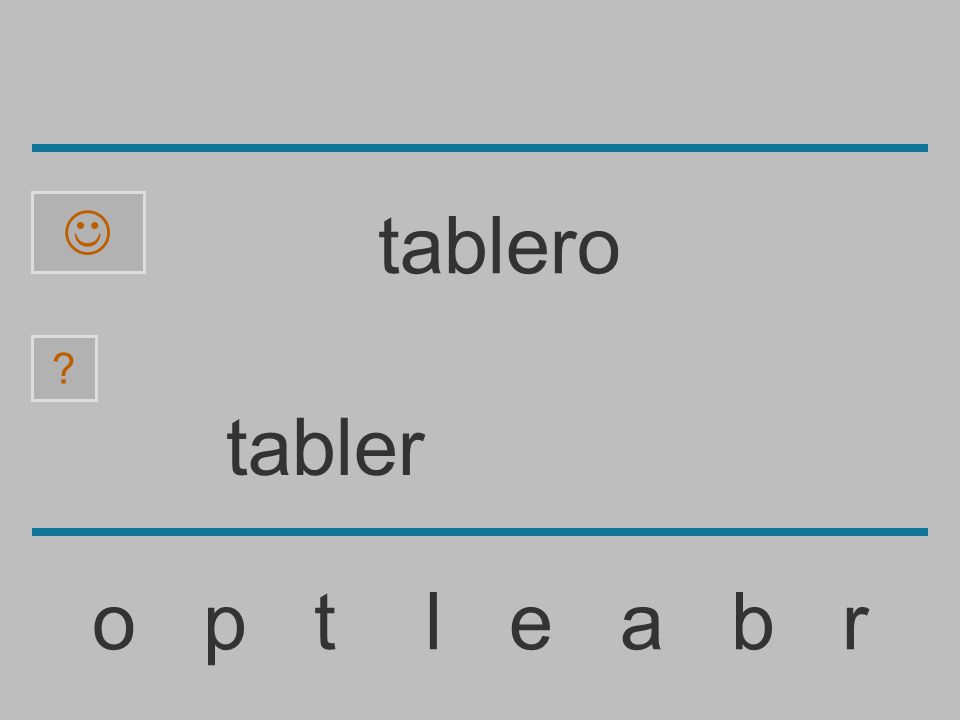Click final 'o' in the word 'tablero'

598,251
